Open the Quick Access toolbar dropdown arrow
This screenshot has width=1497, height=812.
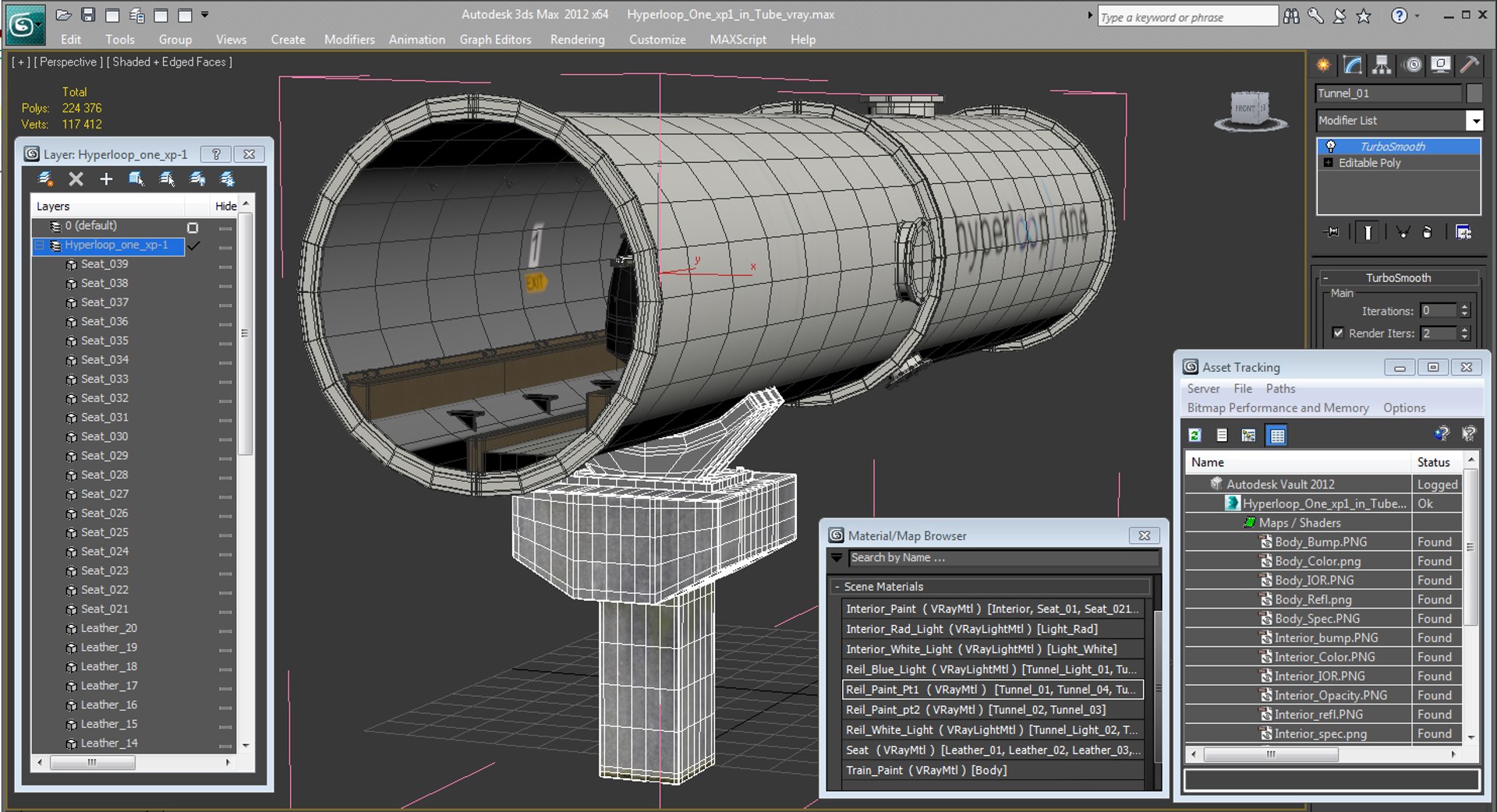coord(205,15)
